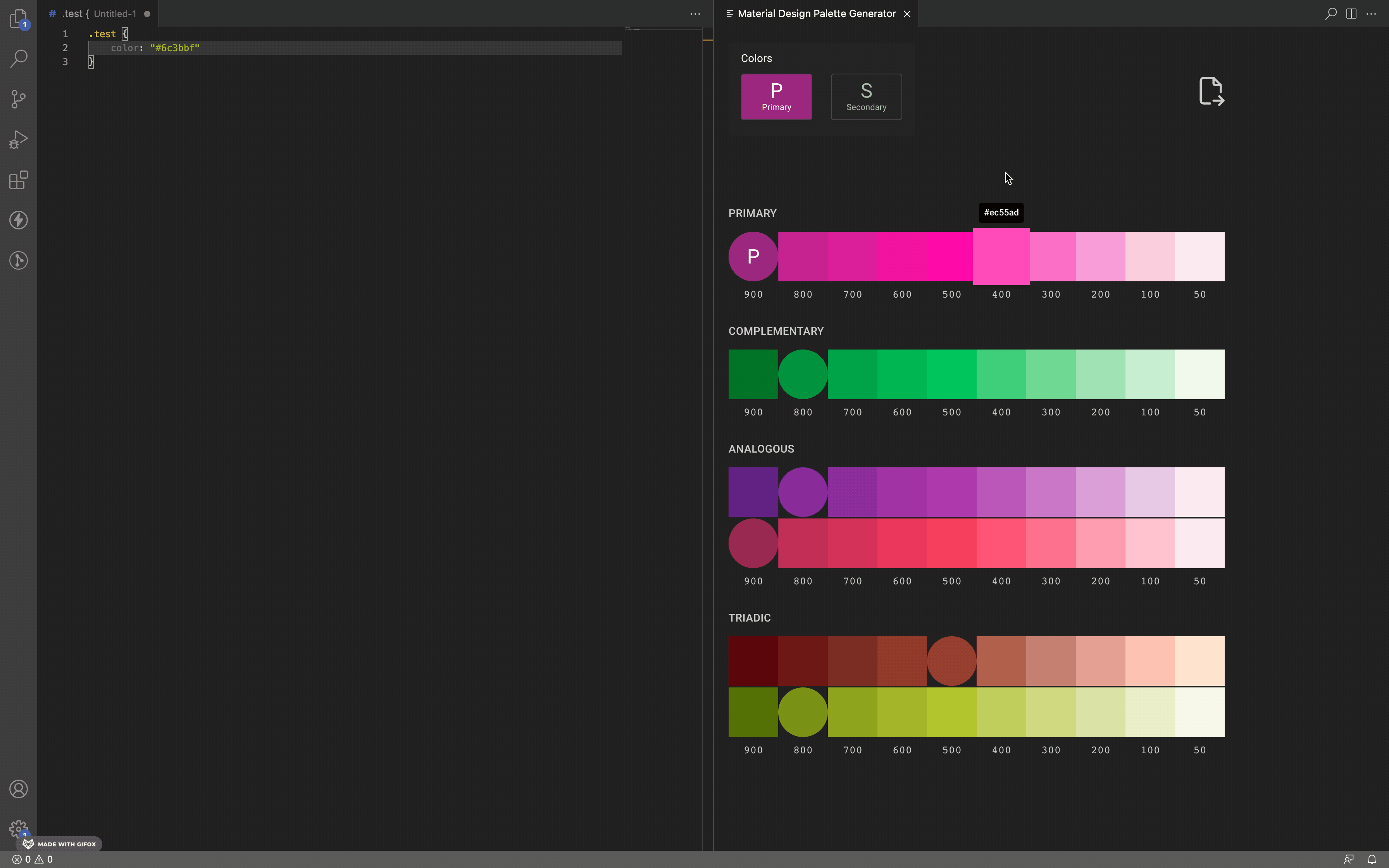Click the notifications bell in status bar
The width and height of the screenshot is (1389, 868).
(x=1372, y=859)
